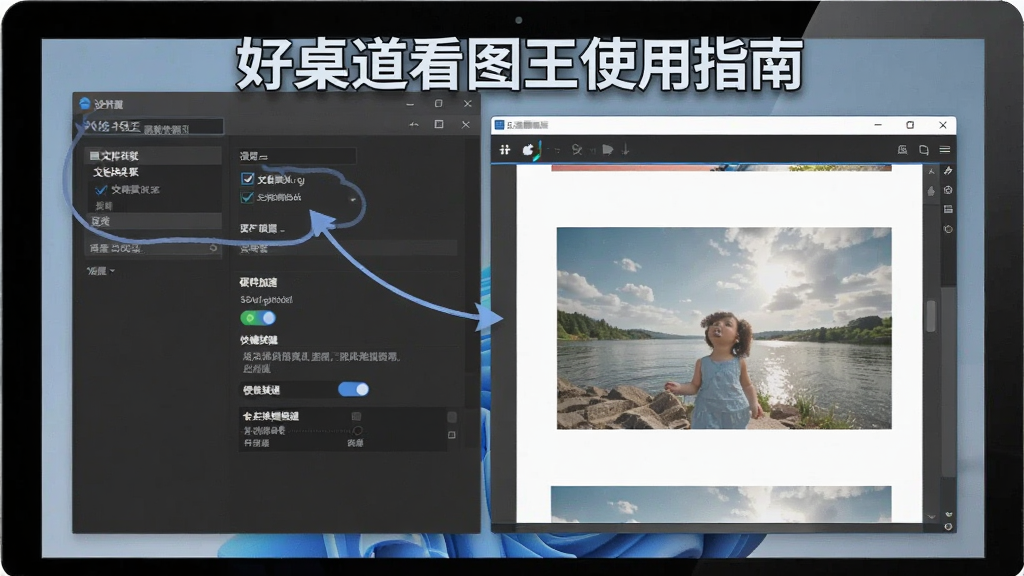Open the hamburger menu in the viewer toolbar
Screen dimensions: 1024x576
click(944, 150)
